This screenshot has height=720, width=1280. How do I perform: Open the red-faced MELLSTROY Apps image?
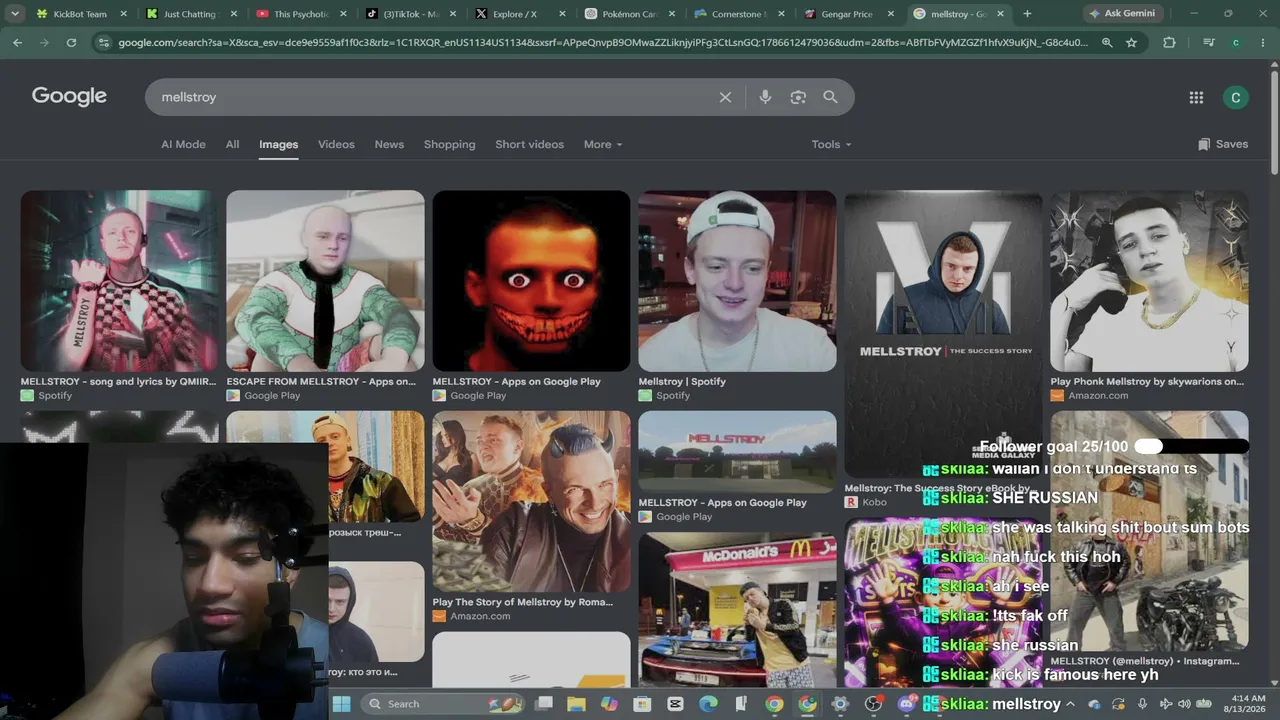531,281
